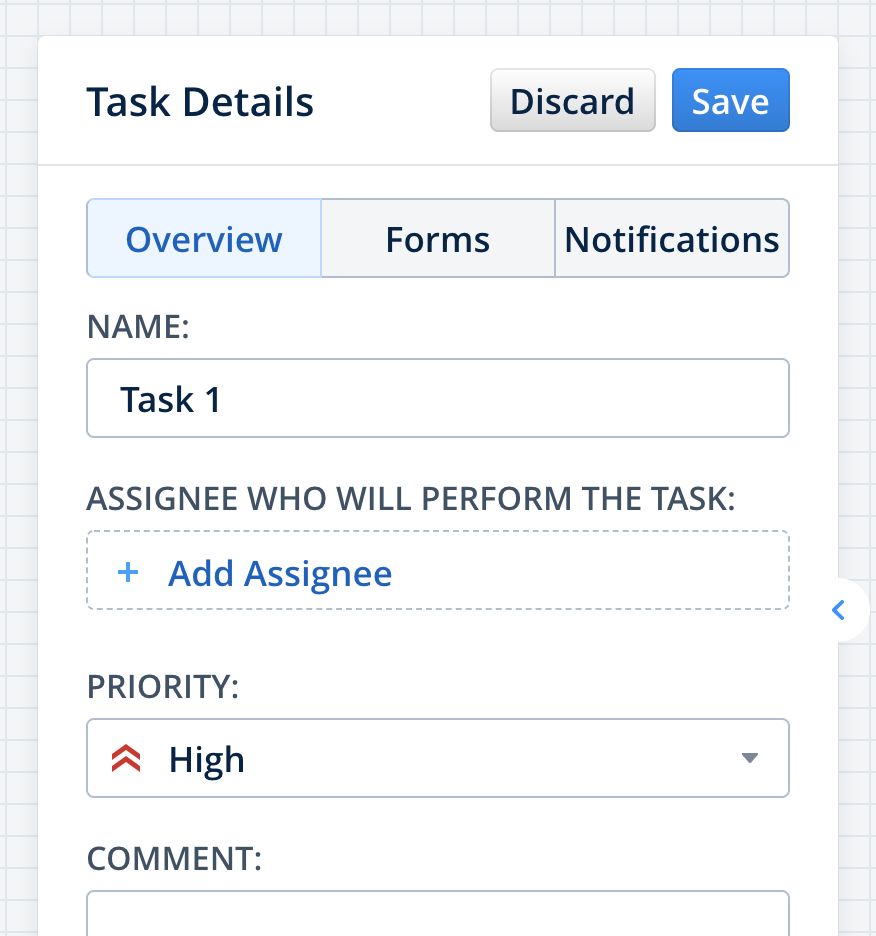Save the task details
Viewport: 876px width, 936px height.
pos(730,101)
